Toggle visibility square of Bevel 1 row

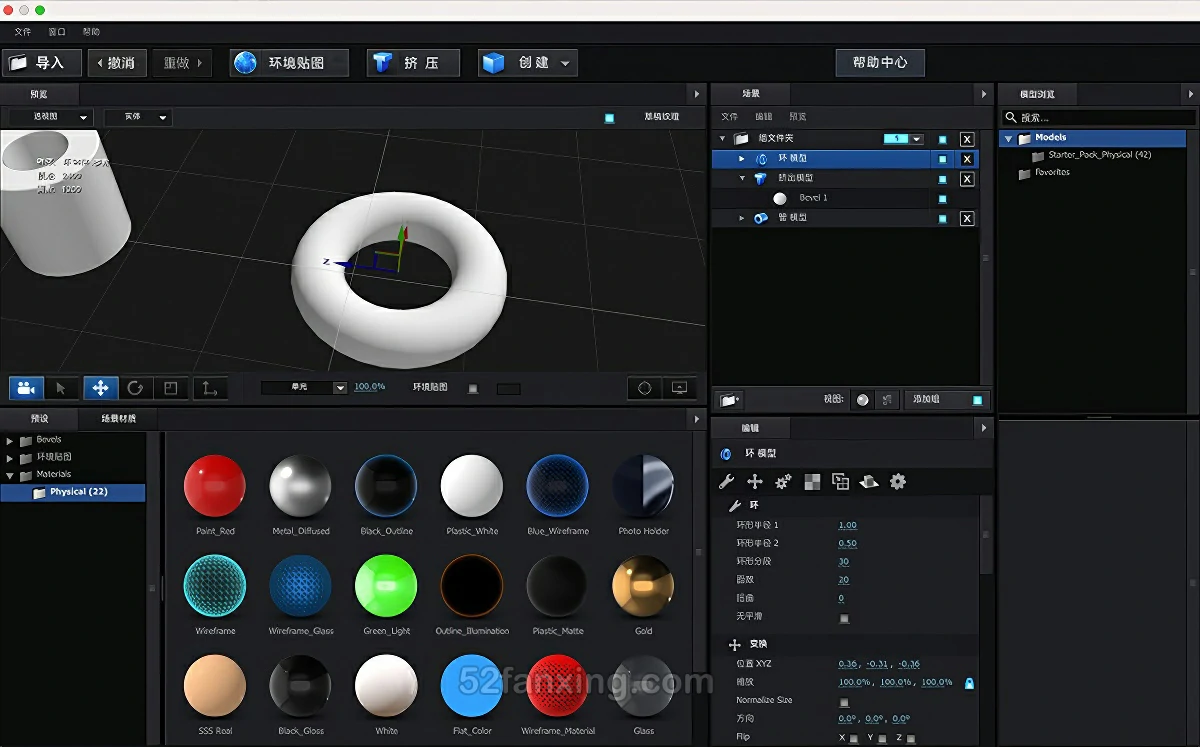coord(942,199)
